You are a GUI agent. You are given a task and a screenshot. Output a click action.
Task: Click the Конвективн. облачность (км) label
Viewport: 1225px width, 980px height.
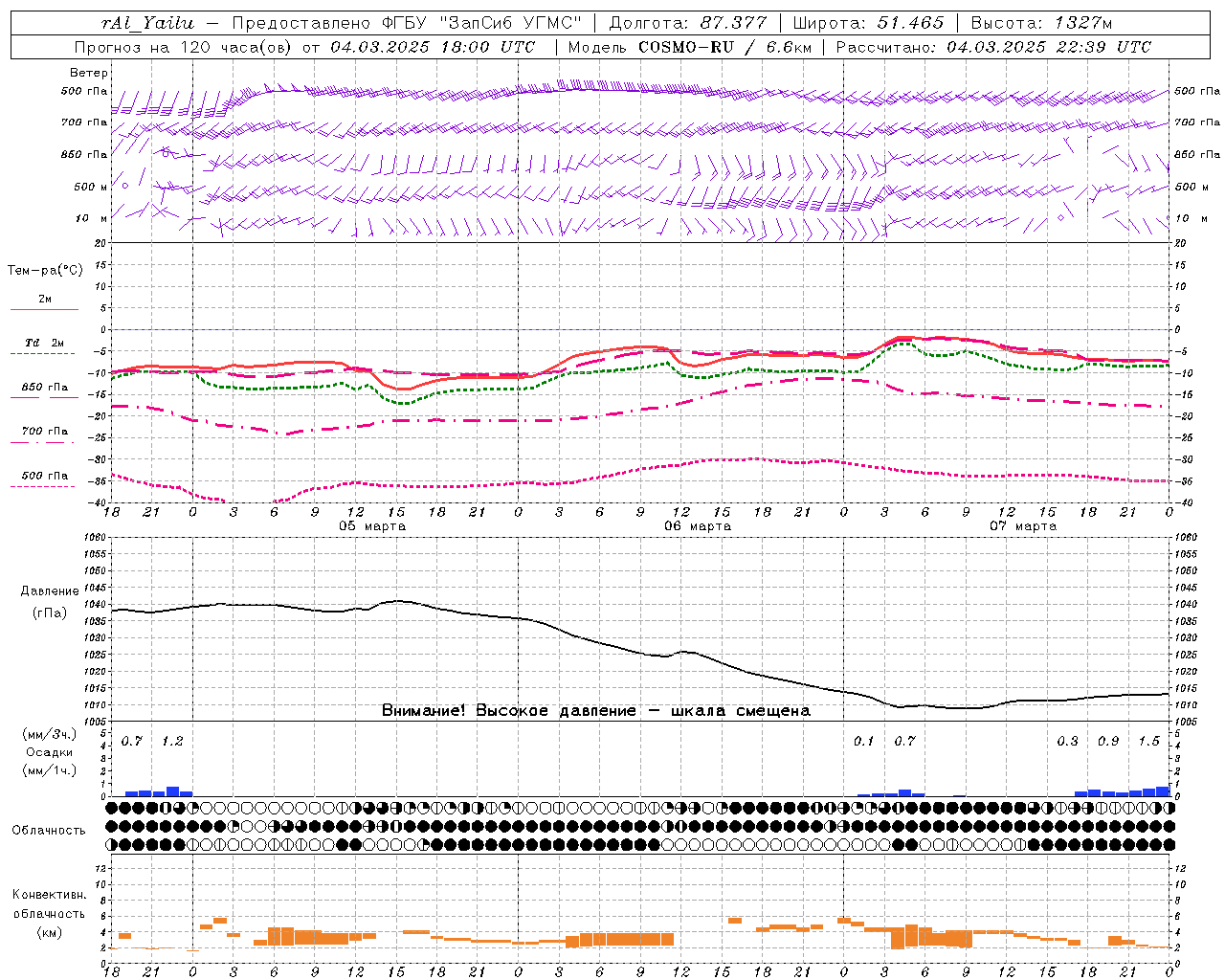pyautogui.click(x=49, y=913)
